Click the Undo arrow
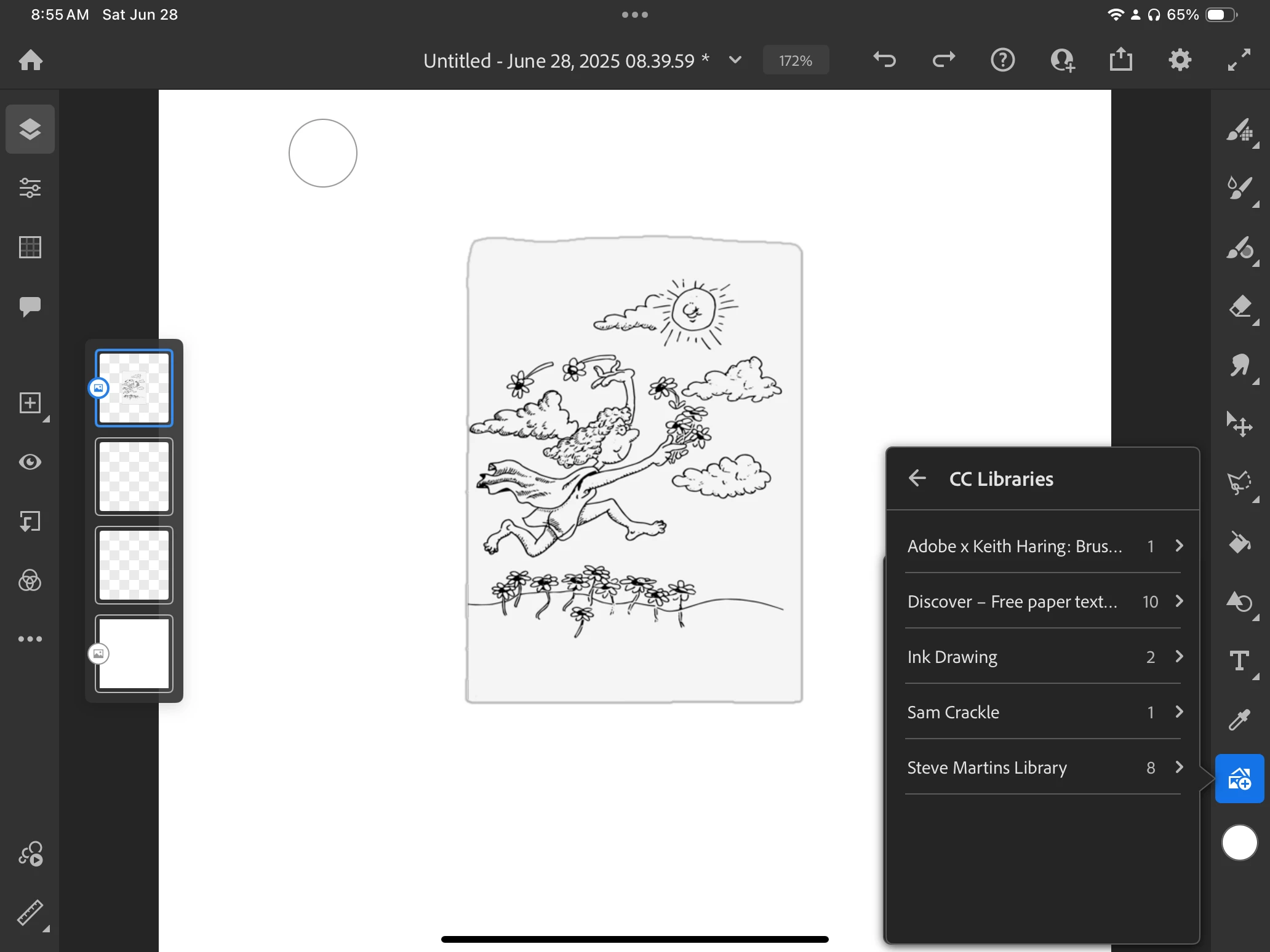Screen dimensions: 1270x952 [x=884, y=60]
